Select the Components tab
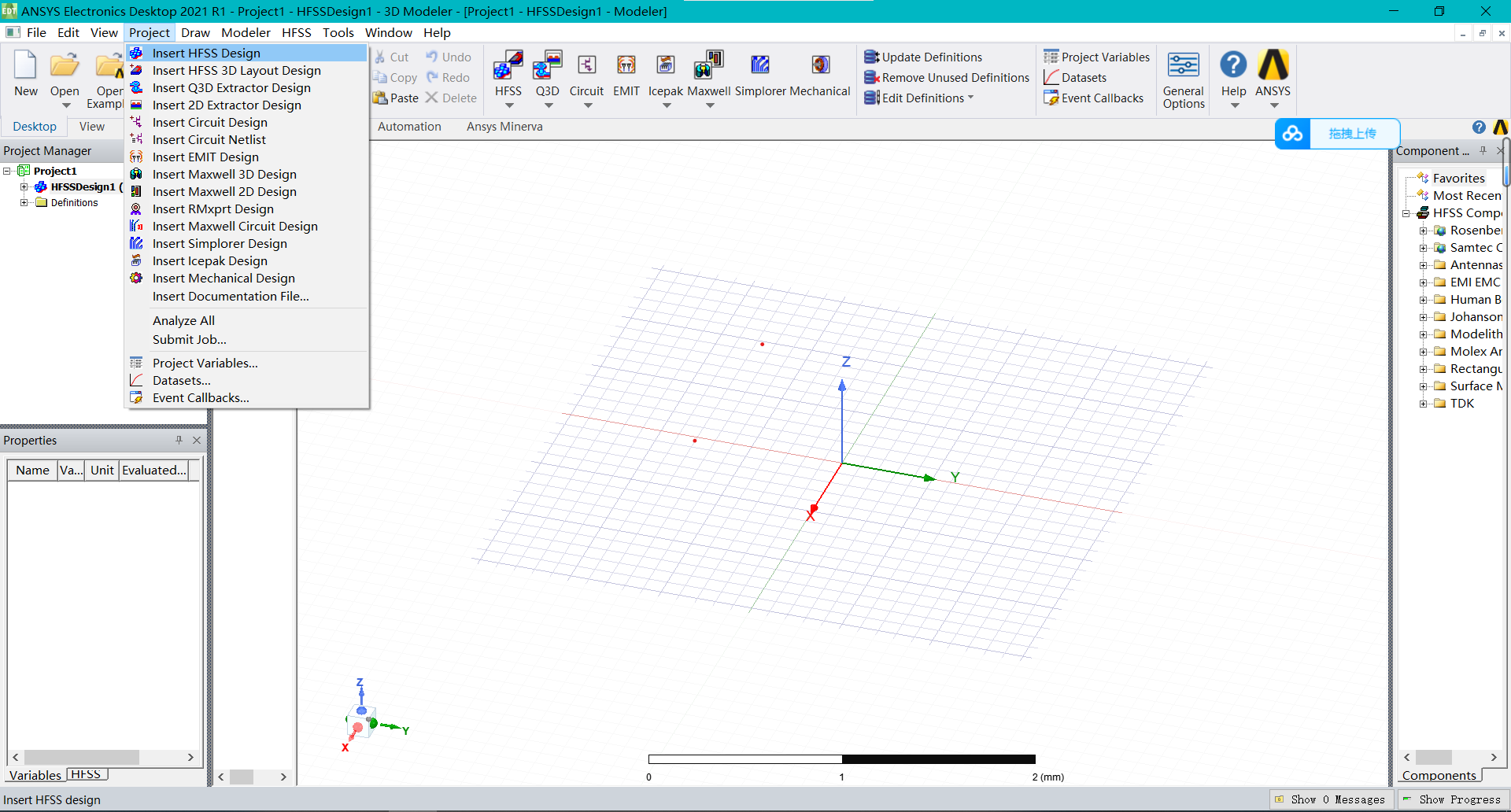This screenshot has height=812, width=1511. 1439,775
